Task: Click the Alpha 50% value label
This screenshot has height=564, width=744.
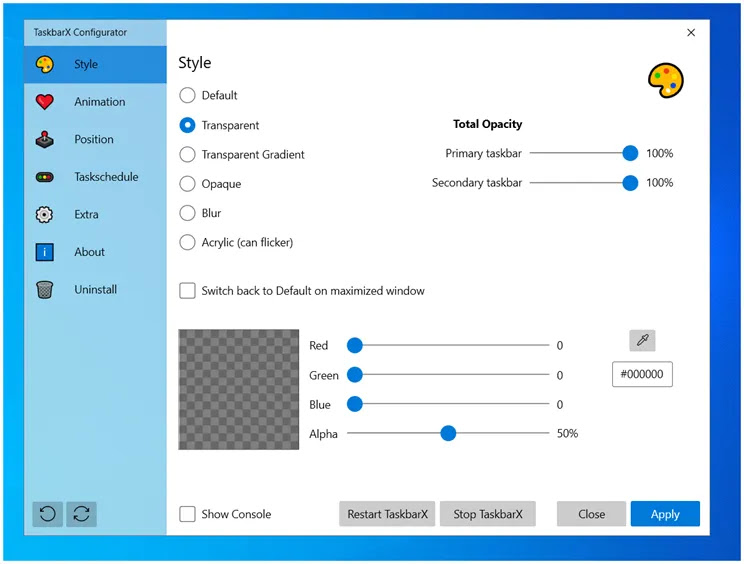Action: coord(567,434)
